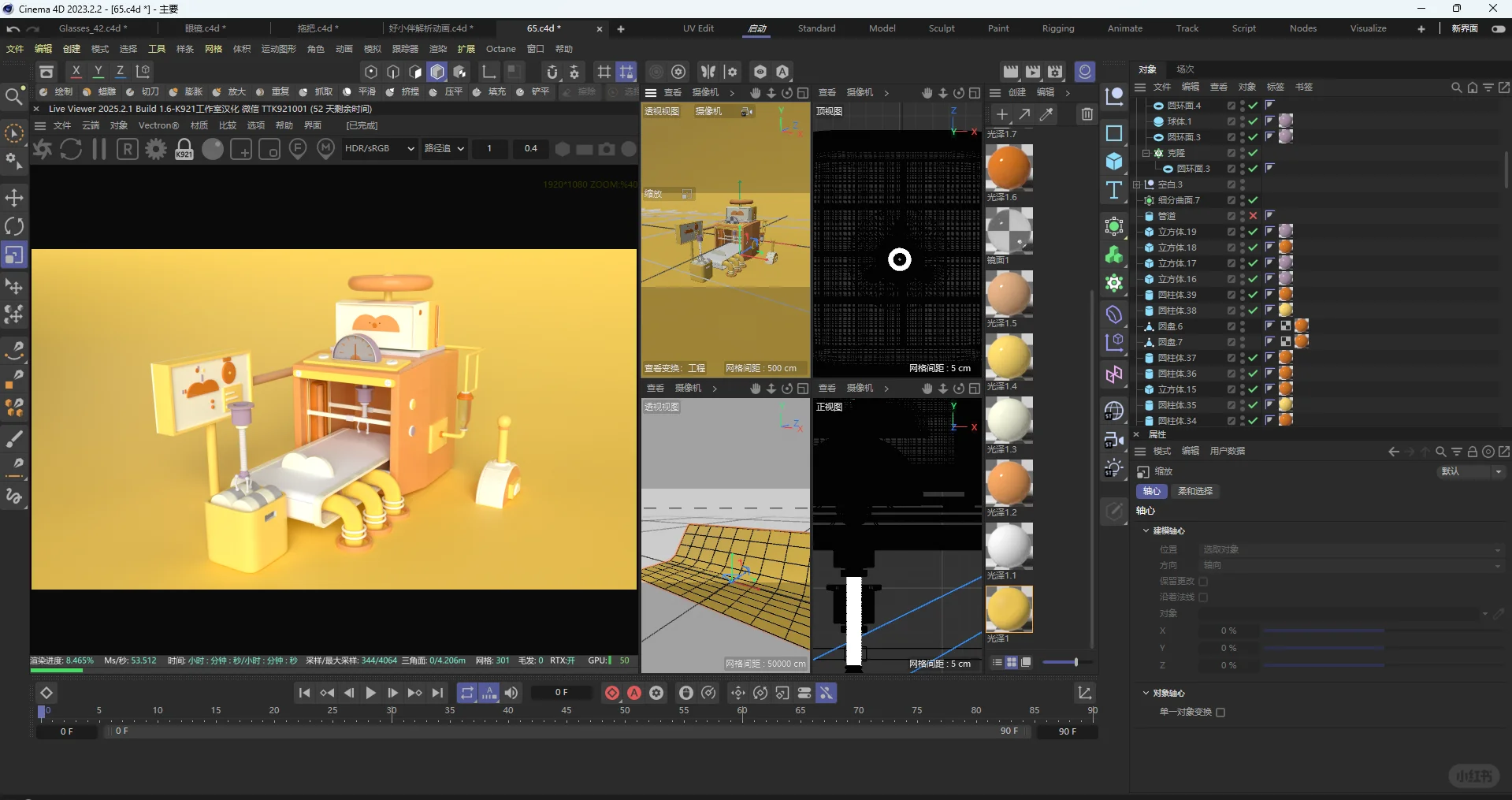Screen dimensions: 1512x800
Task: Click the 新界面 new layout button
Action: 1465,28
